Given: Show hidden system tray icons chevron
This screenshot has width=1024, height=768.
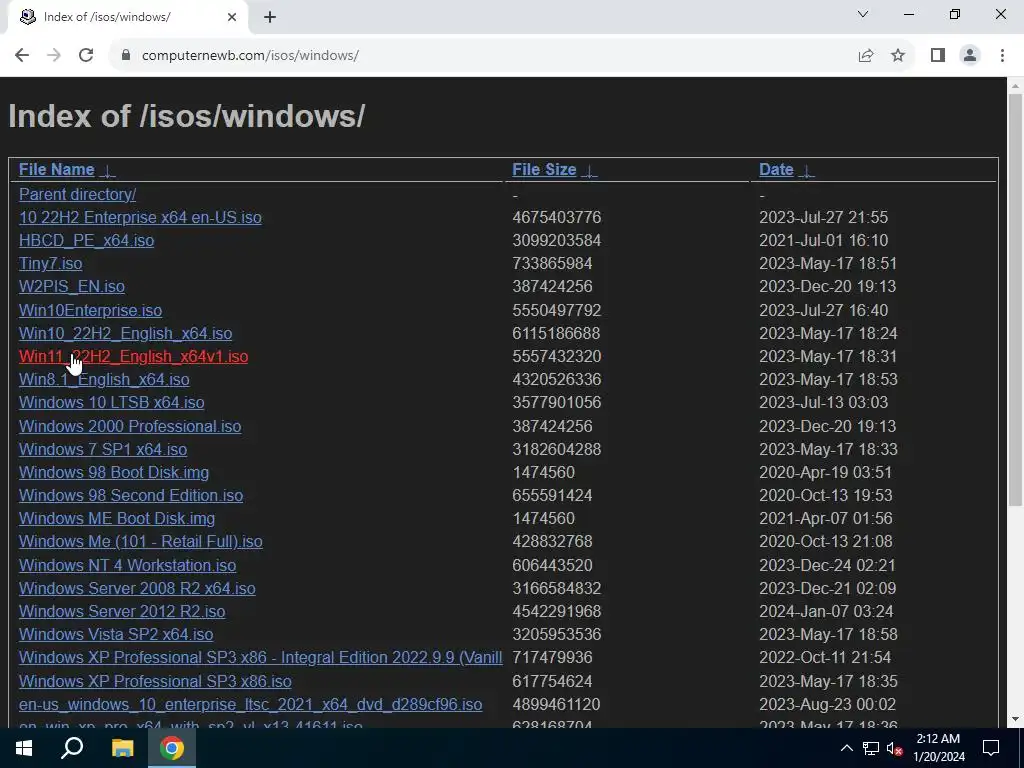Looking at the screenshot, I should click(846, 748).
